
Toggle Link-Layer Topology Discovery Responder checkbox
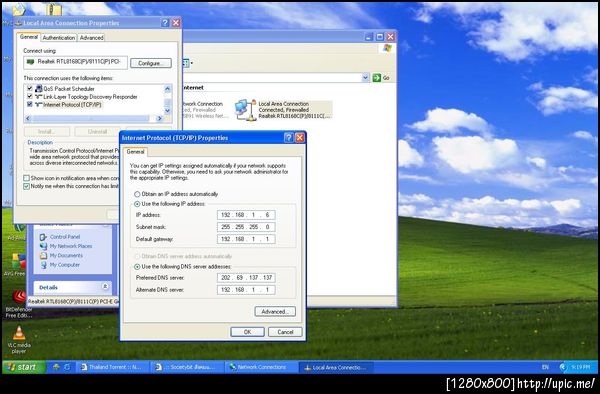[29, 96]
